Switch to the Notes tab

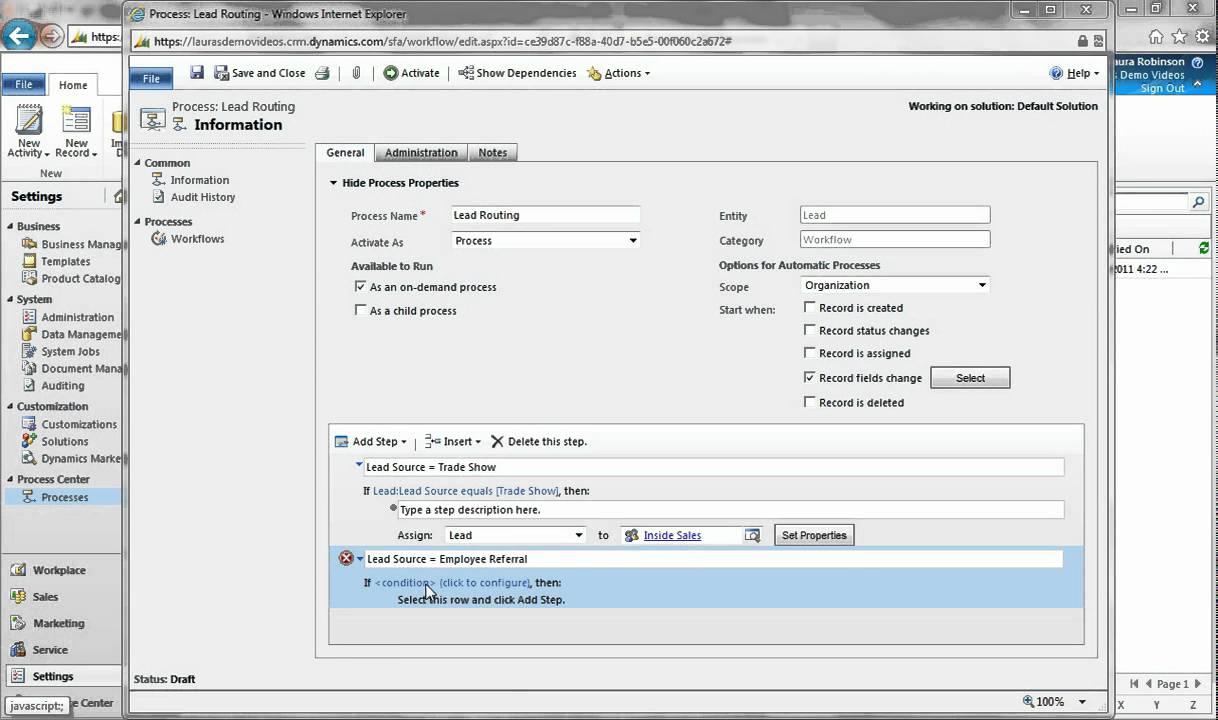[x=492, y=153]
